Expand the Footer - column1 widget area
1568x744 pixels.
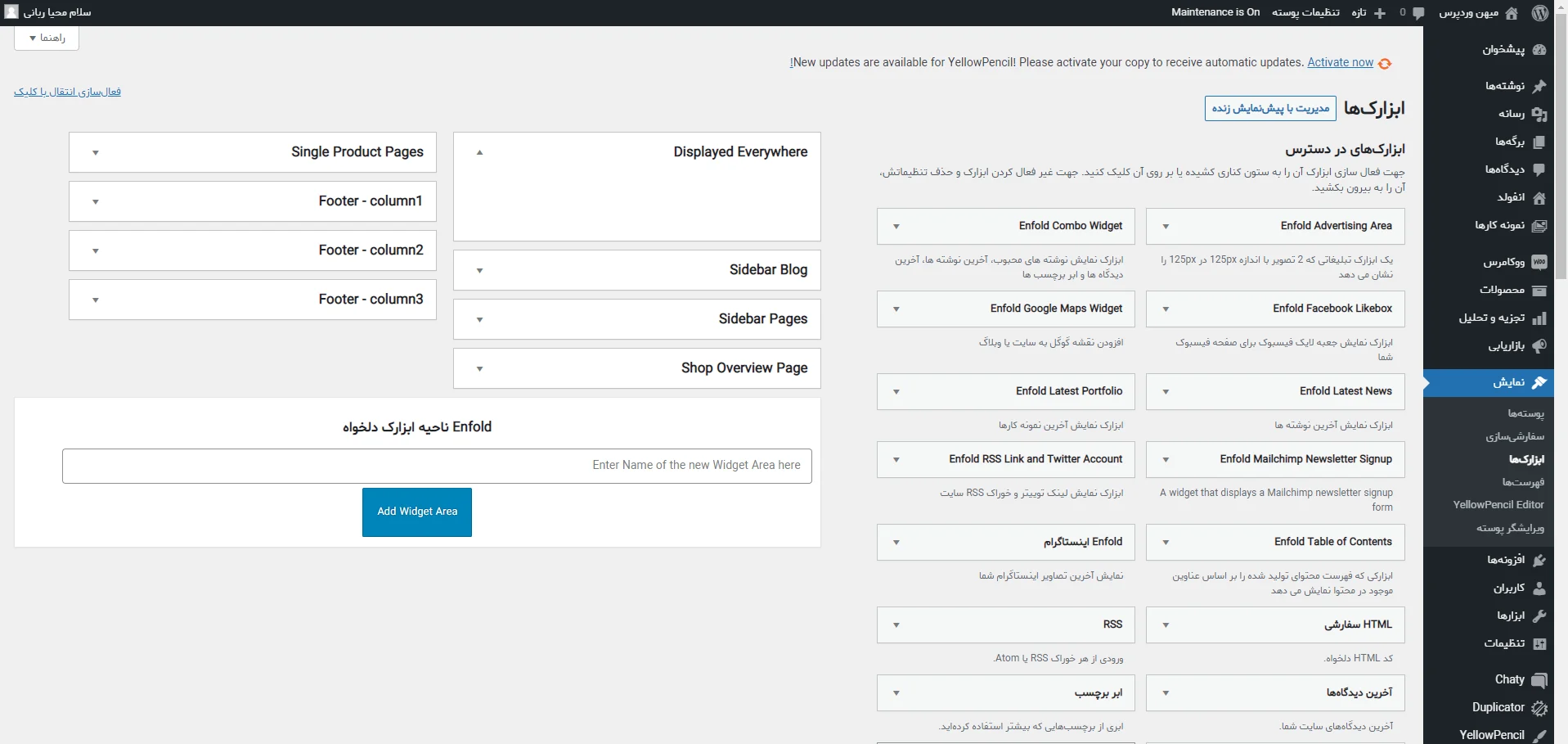96,201
